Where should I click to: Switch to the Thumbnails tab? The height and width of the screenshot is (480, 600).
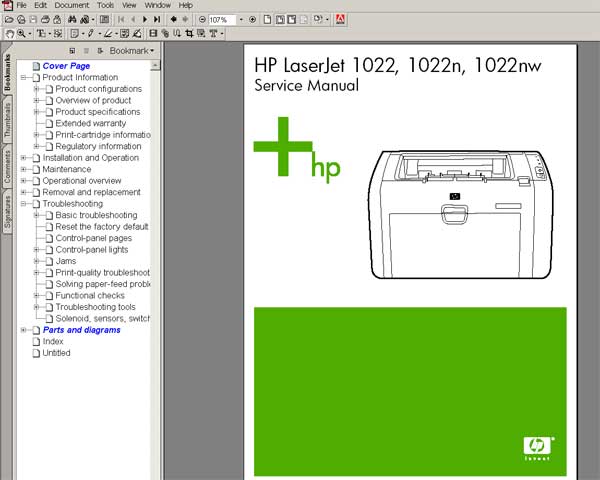click(7, 121)
